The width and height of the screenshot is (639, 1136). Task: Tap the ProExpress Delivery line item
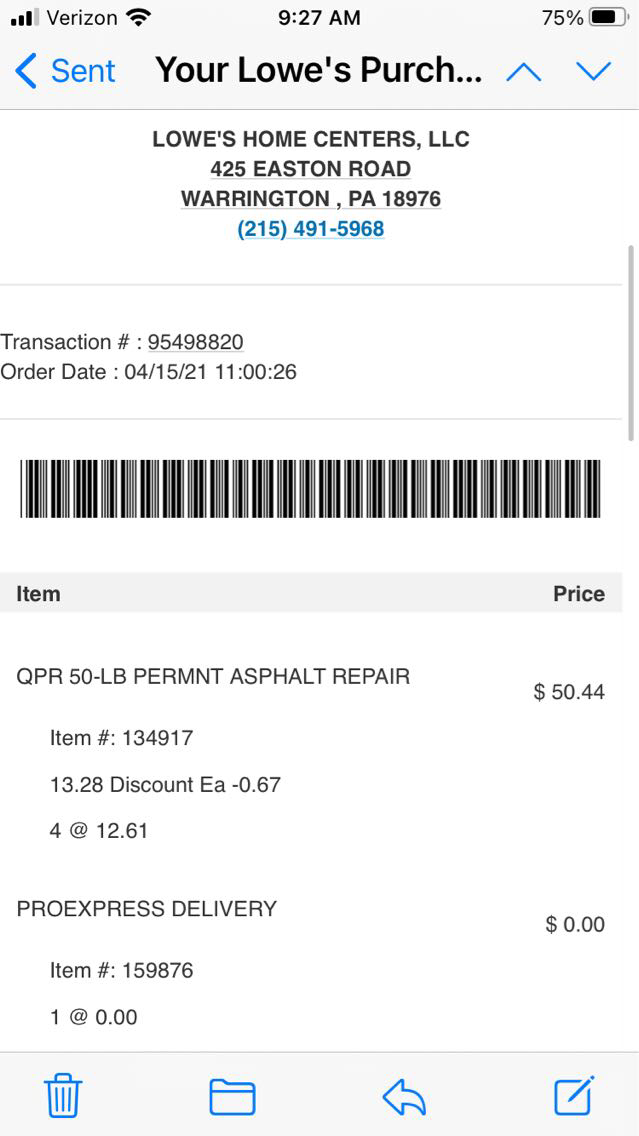tap(147, 909)
